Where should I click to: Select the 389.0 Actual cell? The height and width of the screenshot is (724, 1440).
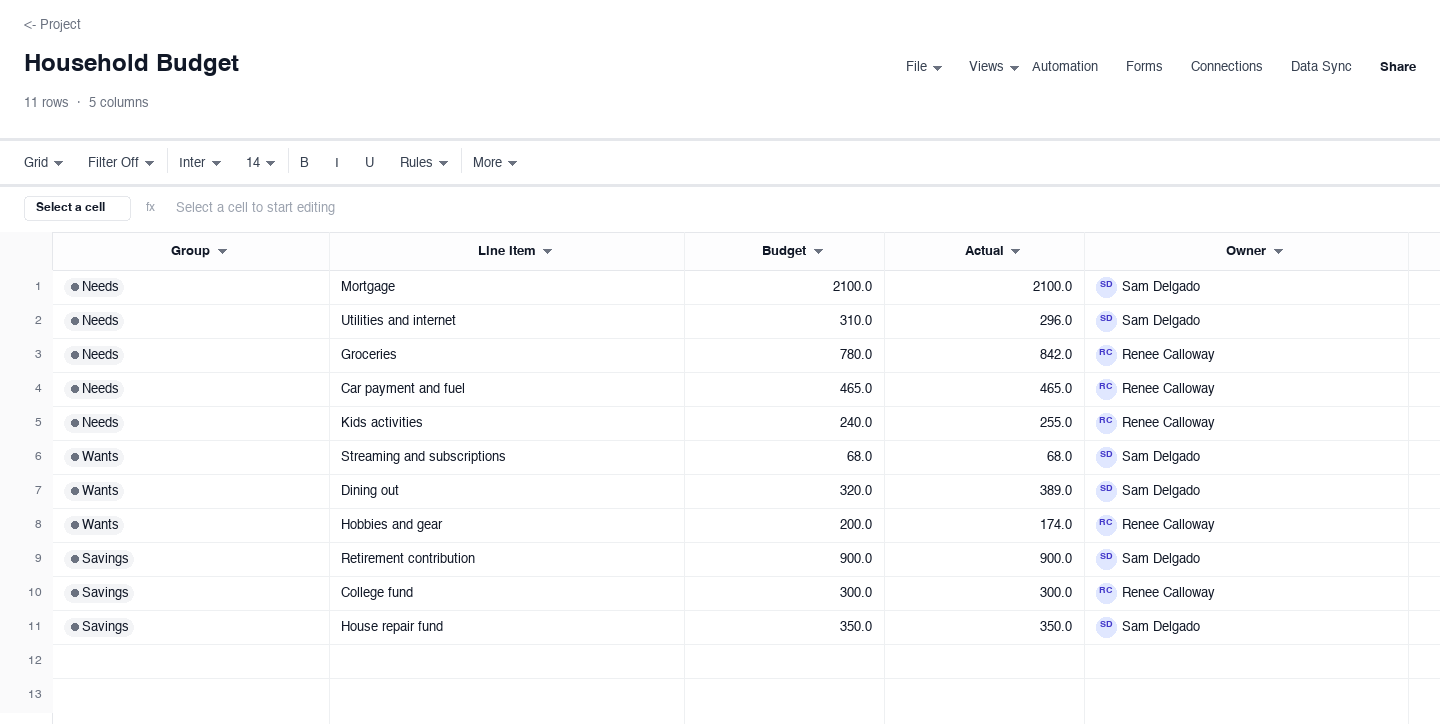[x=984, y=491]
